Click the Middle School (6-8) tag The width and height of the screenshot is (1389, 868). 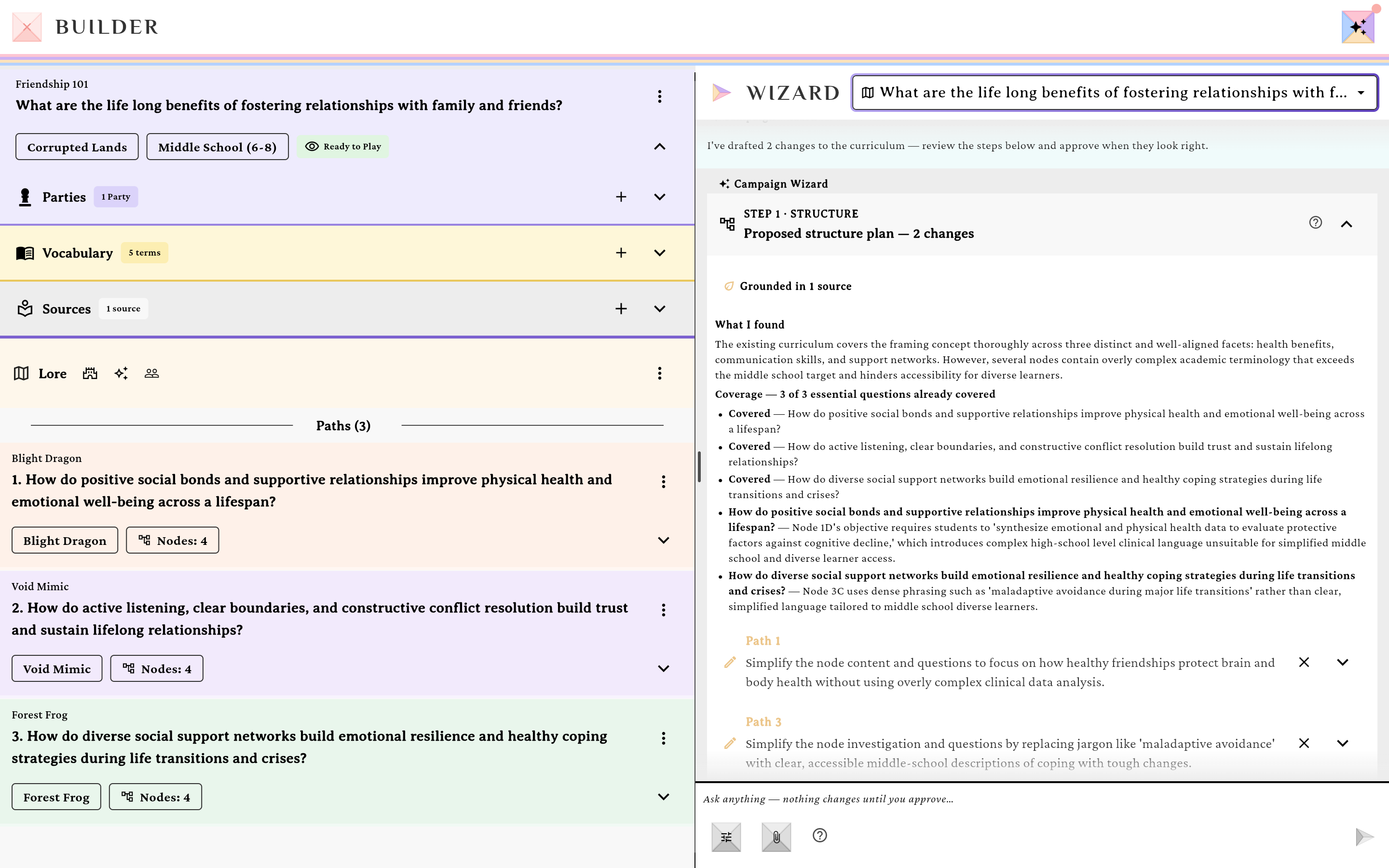(x=218, y=147)
